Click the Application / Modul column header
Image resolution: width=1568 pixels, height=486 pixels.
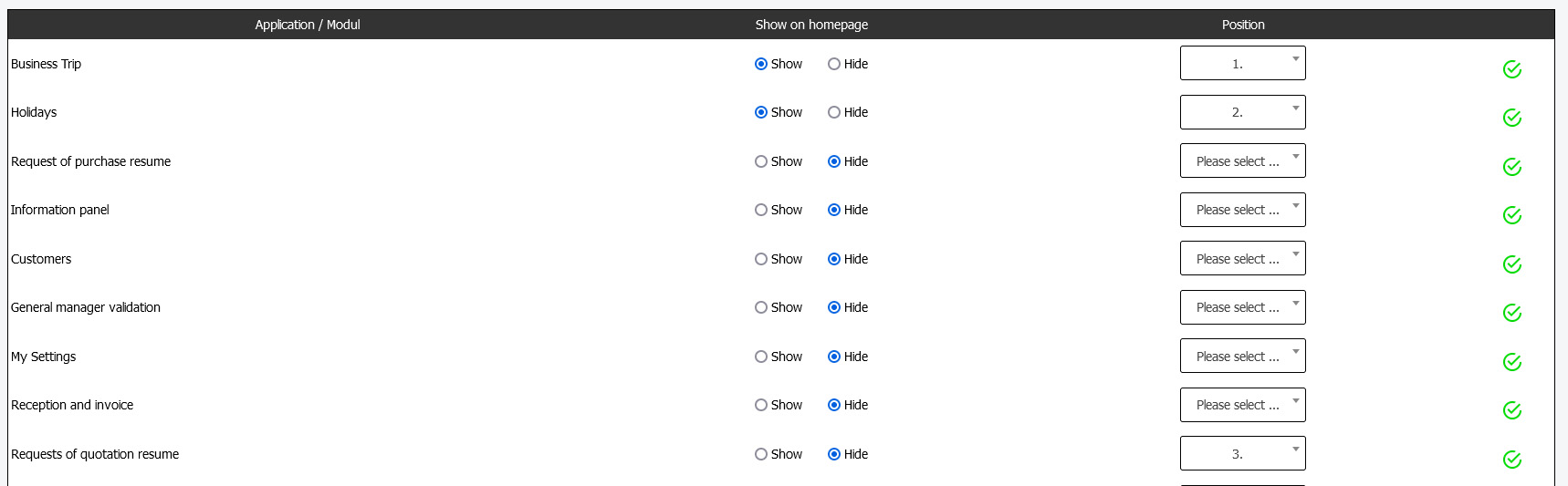click(x=308, y=25)
